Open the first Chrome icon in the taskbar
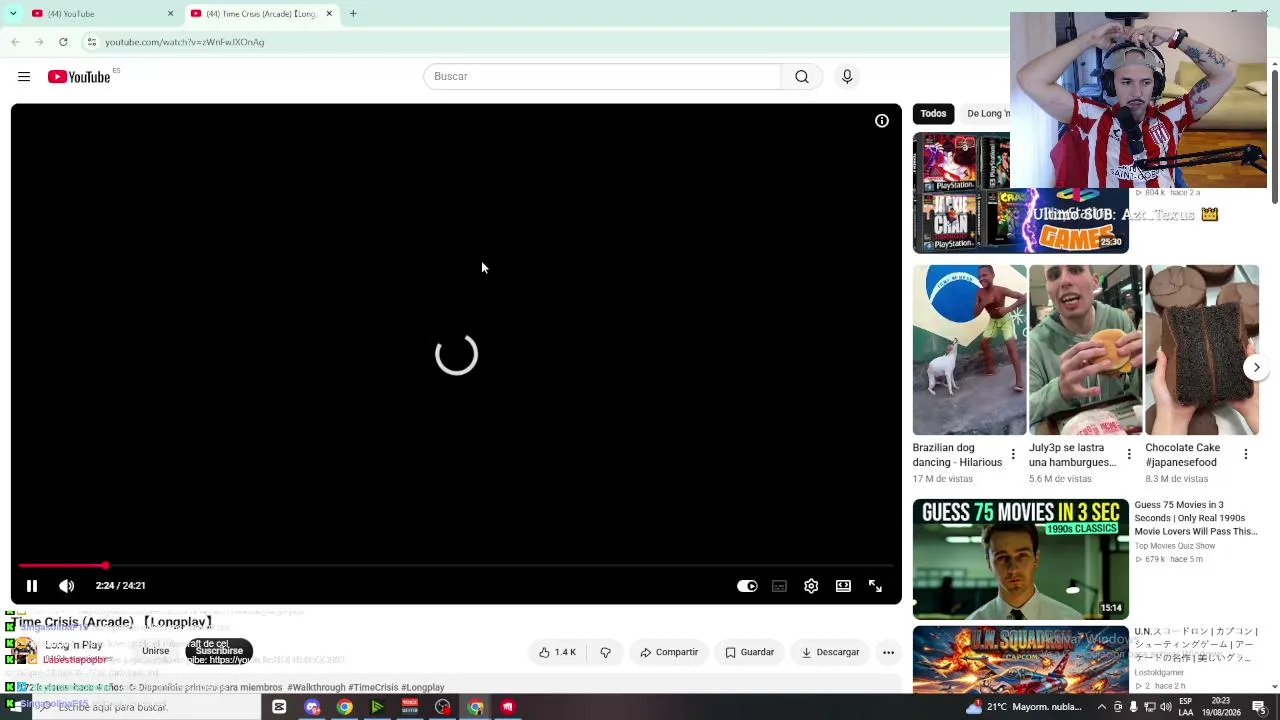This screenshot has width=1280, height=720. [344, 707]
